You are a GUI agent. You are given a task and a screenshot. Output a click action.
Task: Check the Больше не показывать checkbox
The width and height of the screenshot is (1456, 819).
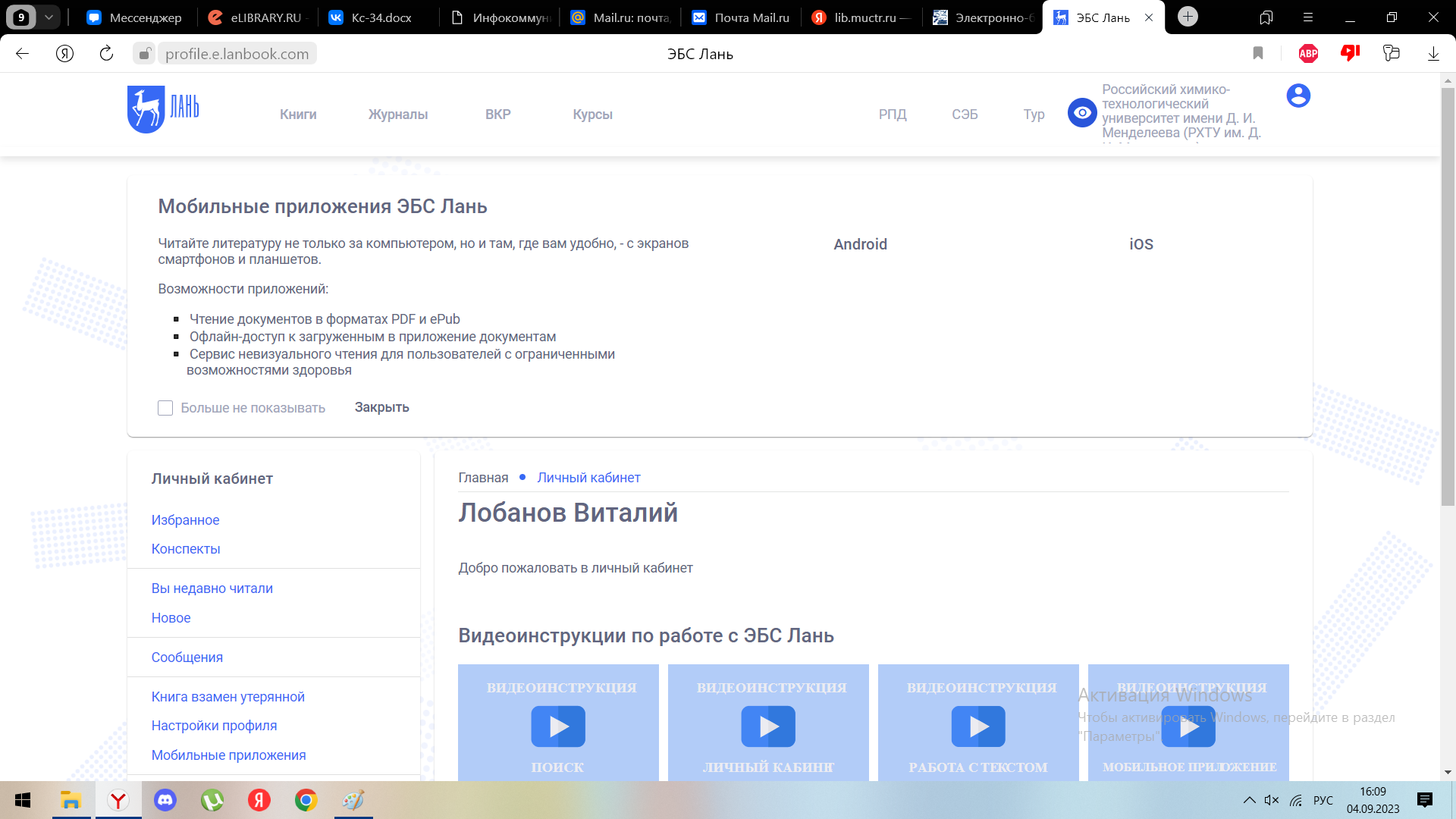click(x=165, y=408)
